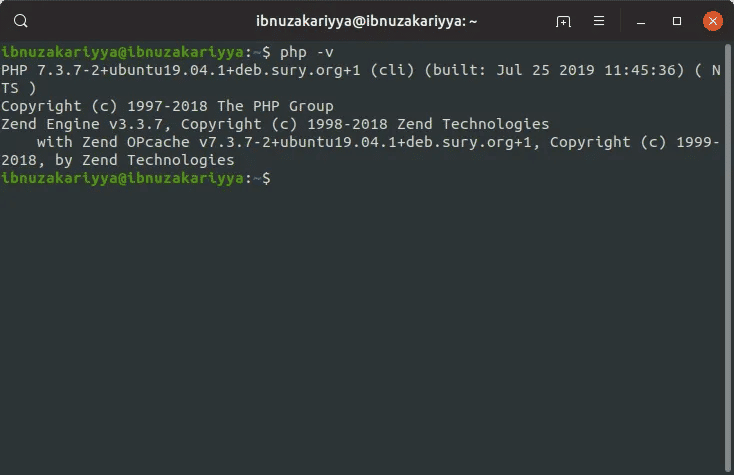Screen dimensions: 734x475
Task: Open the terminal search icon
Action: 21,21
